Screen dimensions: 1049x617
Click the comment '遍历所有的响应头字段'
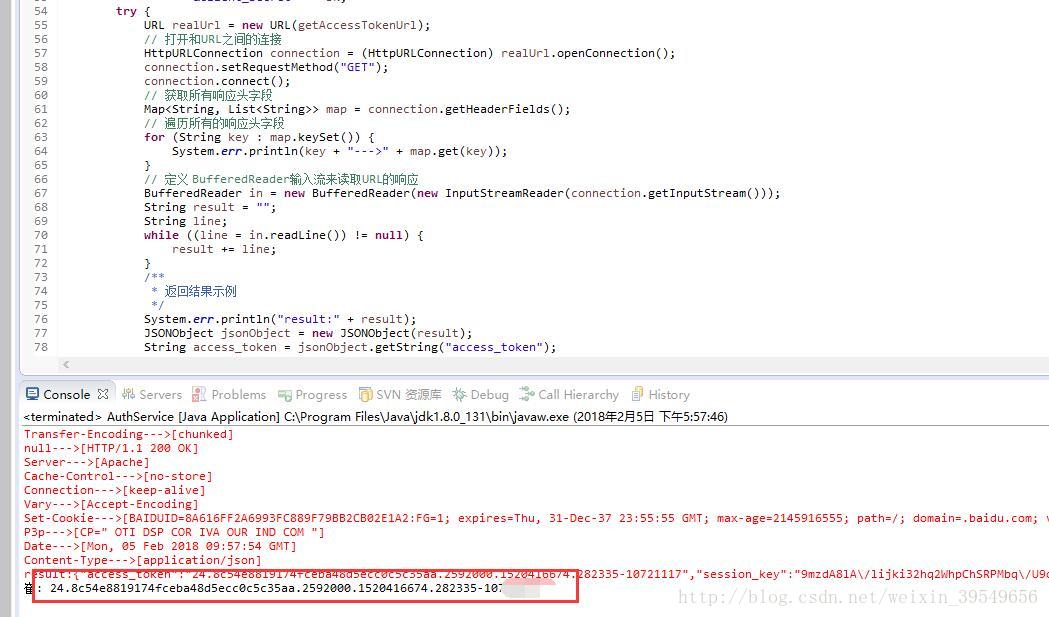click(224, 123)
